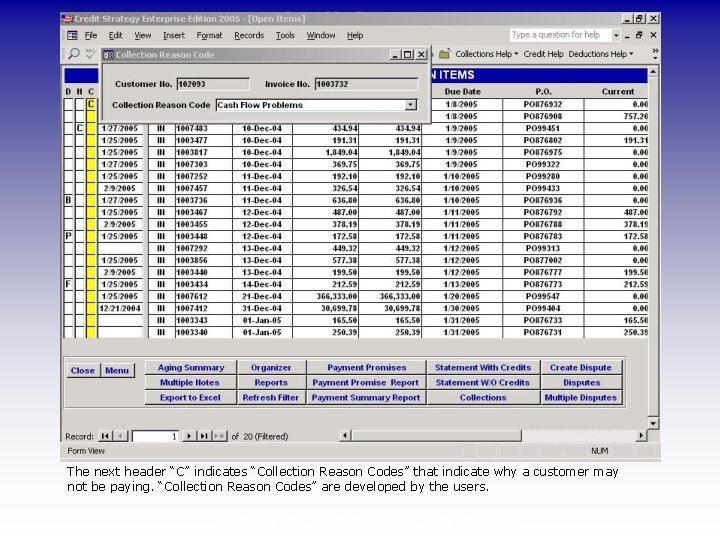Click the horizontal scrollbar left arrow
Image resolution: width=720 pixels, height=540 pixels.
(345, 435)
